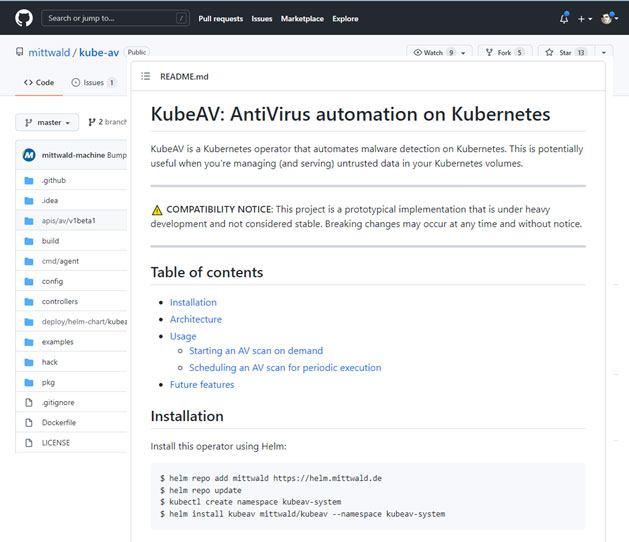Click the Dockerfile file icon
The height and width of the screenshot is (542, 629).
coord(28,422)
